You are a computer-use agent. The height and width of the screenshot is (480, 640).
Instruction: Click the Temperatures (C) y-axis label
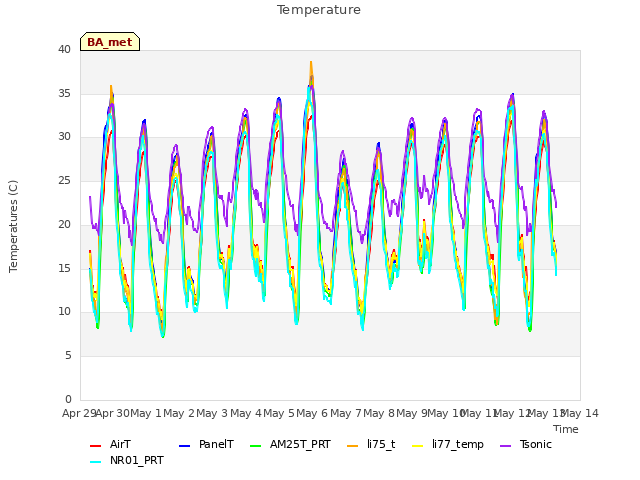point(13,226)
